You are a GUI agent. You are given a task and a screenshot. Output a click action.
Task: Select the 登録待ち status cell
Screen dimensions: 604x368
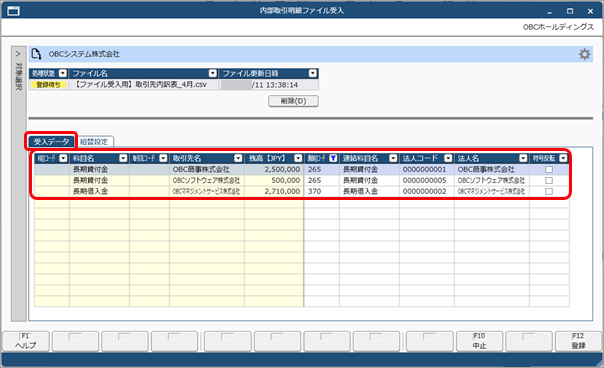coord(48,85)
